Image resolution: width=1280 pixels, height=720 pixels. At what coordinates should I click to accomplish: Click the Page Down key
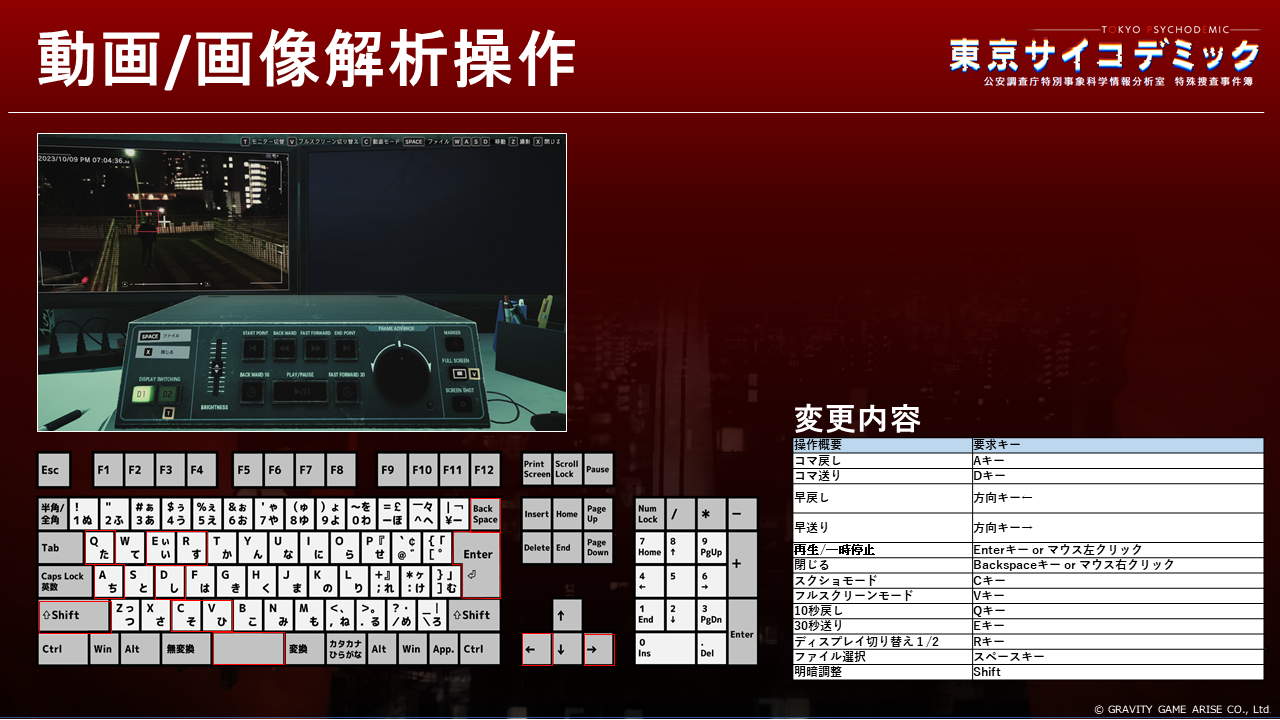598,548
